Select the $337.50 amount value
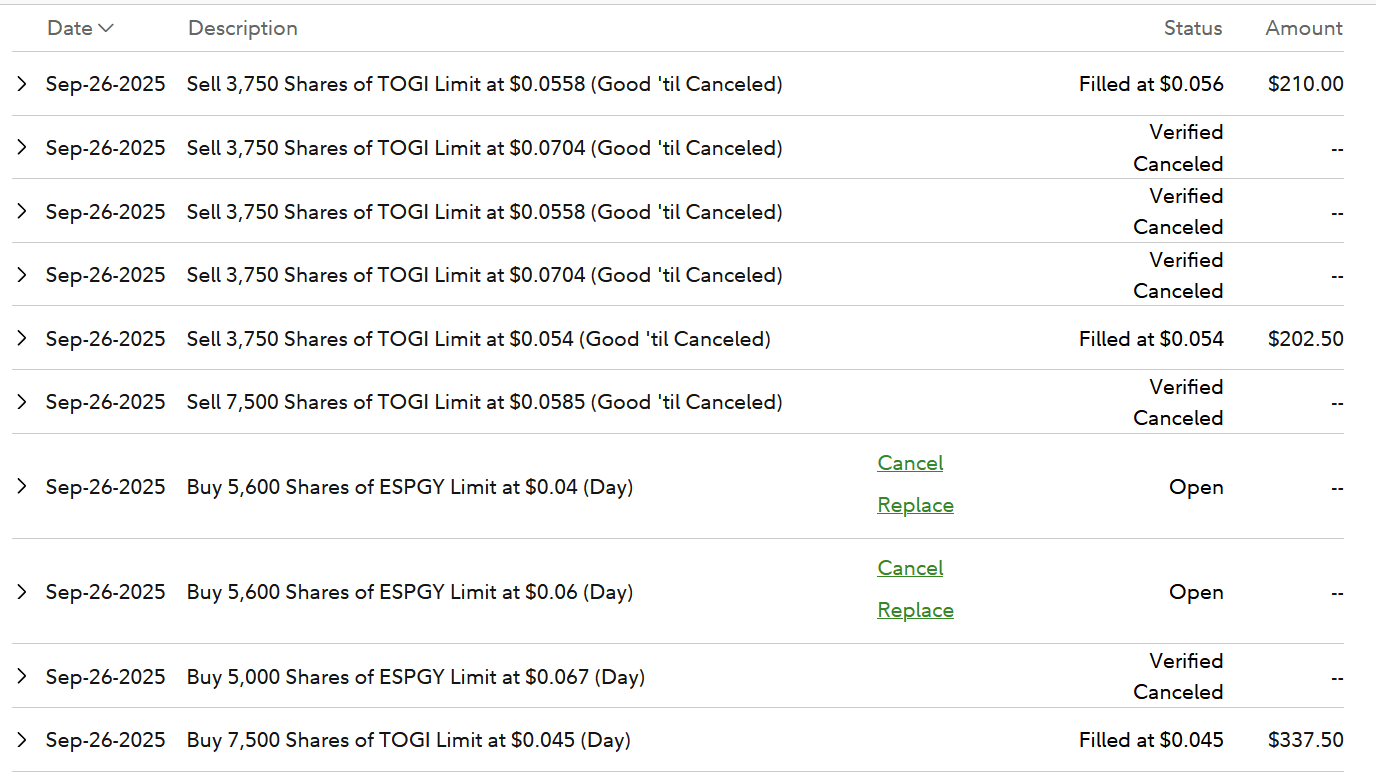 (1305, 740)
